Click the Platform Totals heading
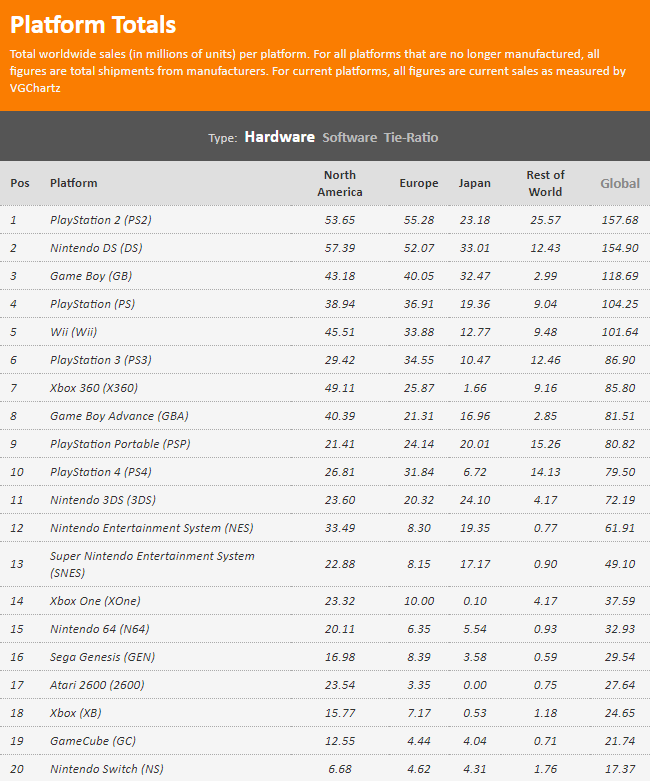The width and height of the screenshot is (653, 781). (x=93, y=24)
